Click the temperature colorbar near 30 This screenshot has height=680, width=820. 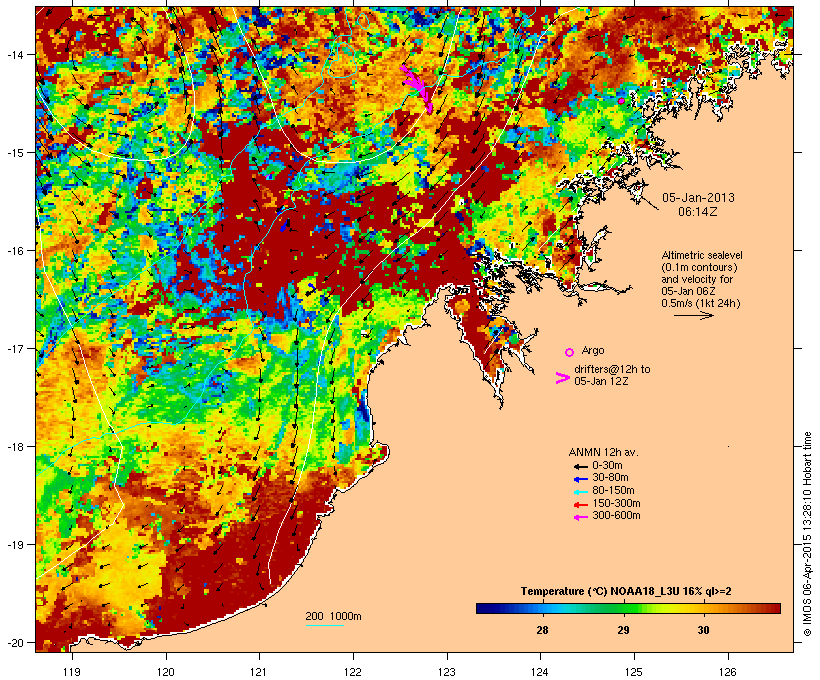[703, 608]
